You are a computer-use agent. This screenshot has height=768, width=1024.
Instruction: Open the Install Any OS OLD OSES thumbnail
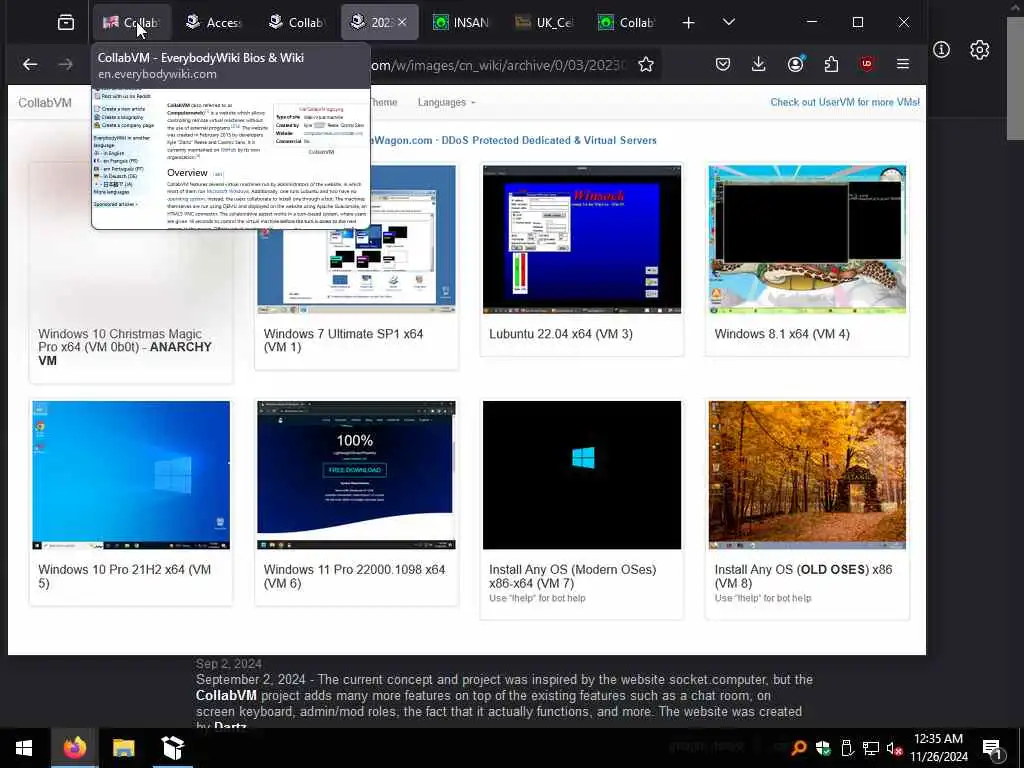[x=807, y=475]
